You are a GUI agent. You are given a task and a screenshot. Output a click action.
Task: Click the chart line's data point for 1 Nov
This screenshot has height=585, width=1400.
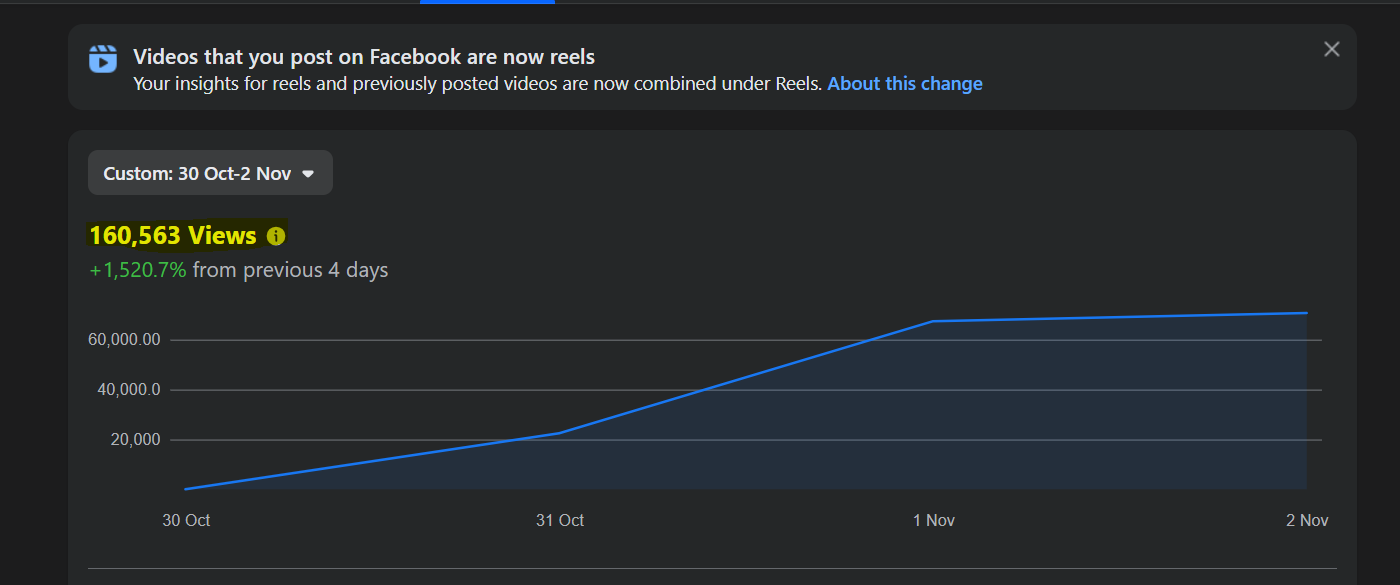[x=933, y=321]
